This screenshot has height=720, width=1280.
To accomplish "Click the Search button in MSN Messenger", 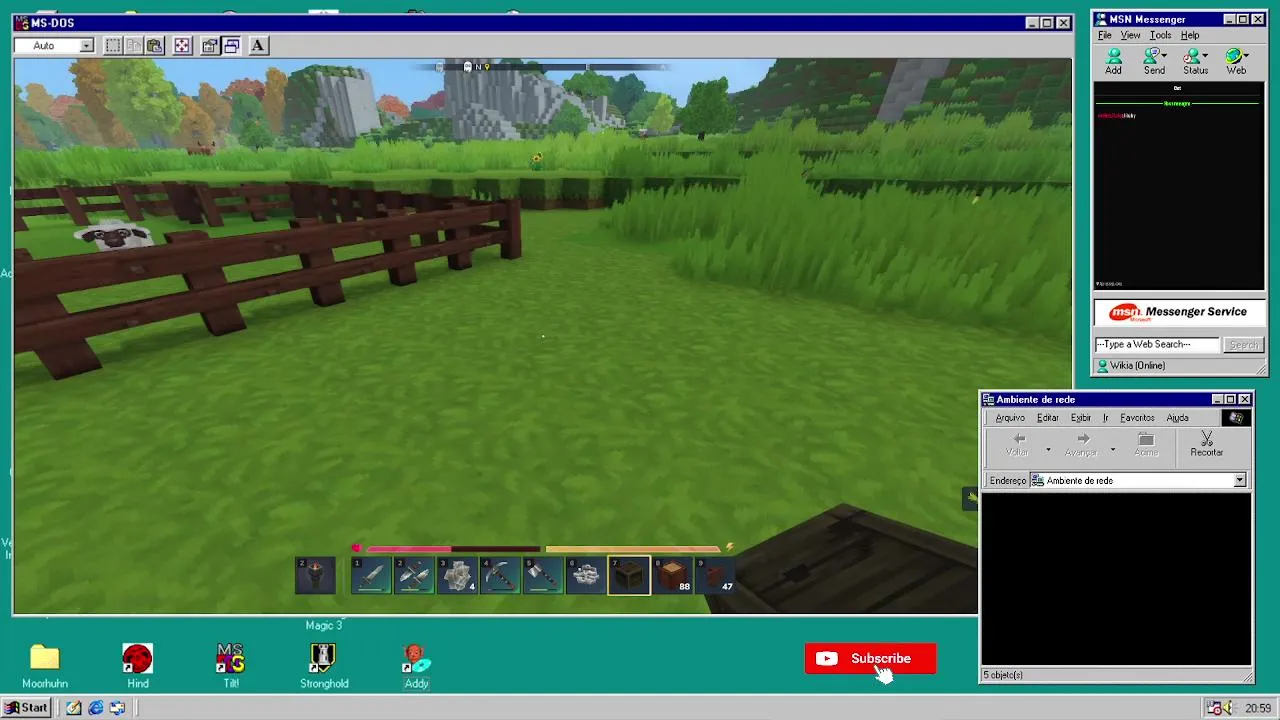I will click(1244, 344).
